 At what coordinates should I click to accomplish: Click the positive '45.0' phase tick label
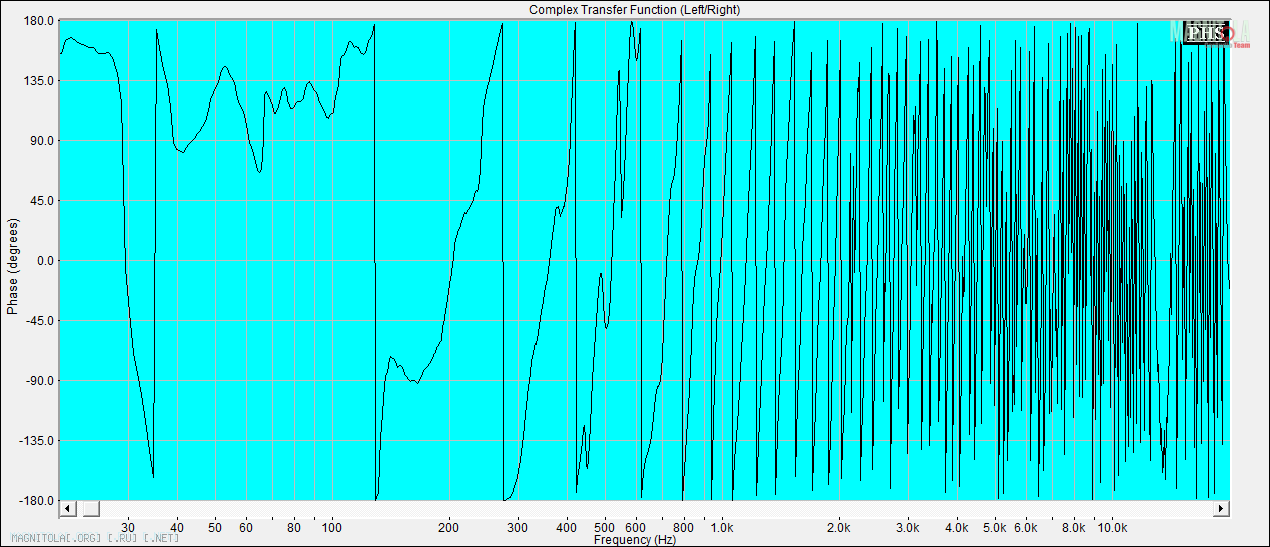(x=42, y=201)
